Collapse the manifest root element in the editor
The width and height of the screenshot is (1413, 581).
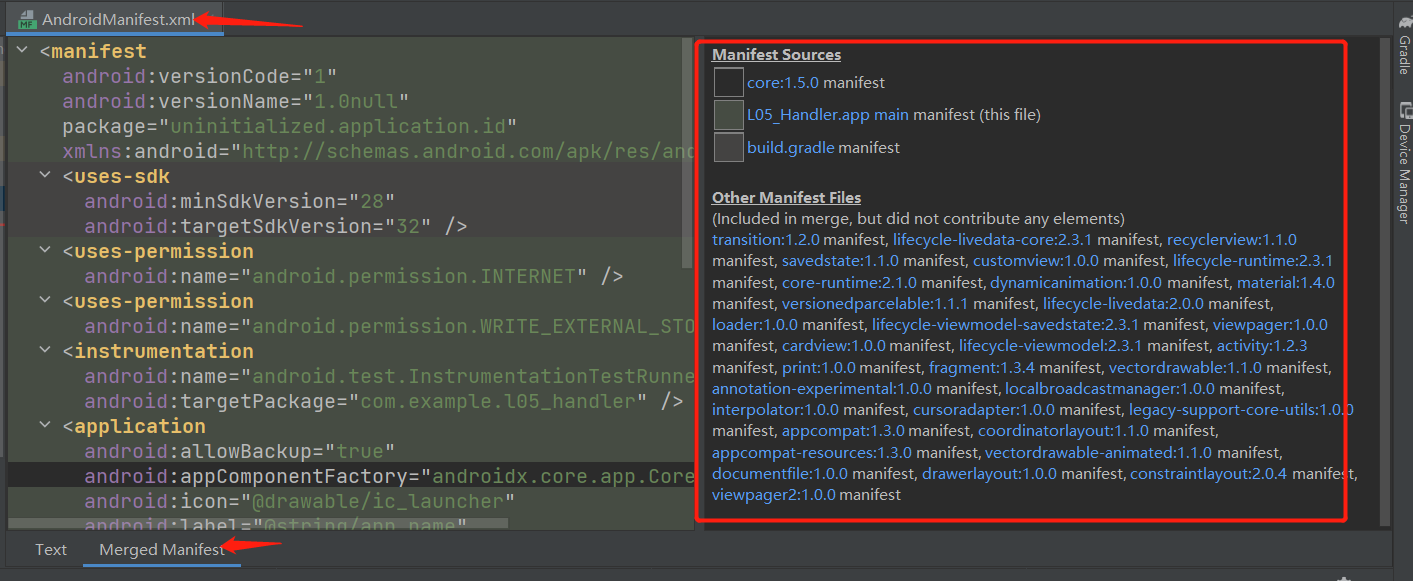pyautogui.click(x=22, y=50)
